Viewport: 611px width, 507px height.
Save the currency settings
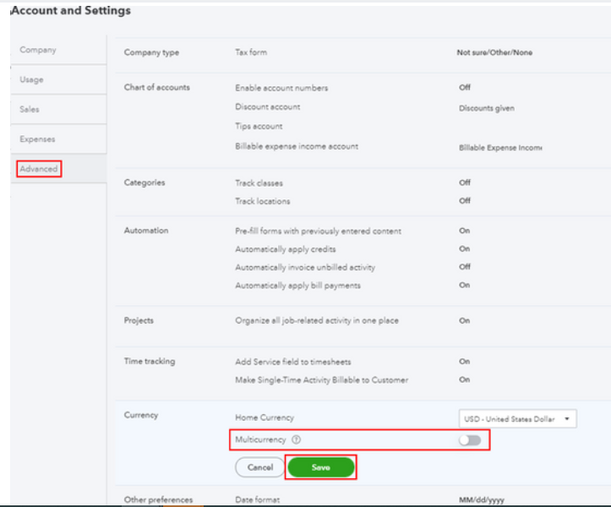point(321,467)
